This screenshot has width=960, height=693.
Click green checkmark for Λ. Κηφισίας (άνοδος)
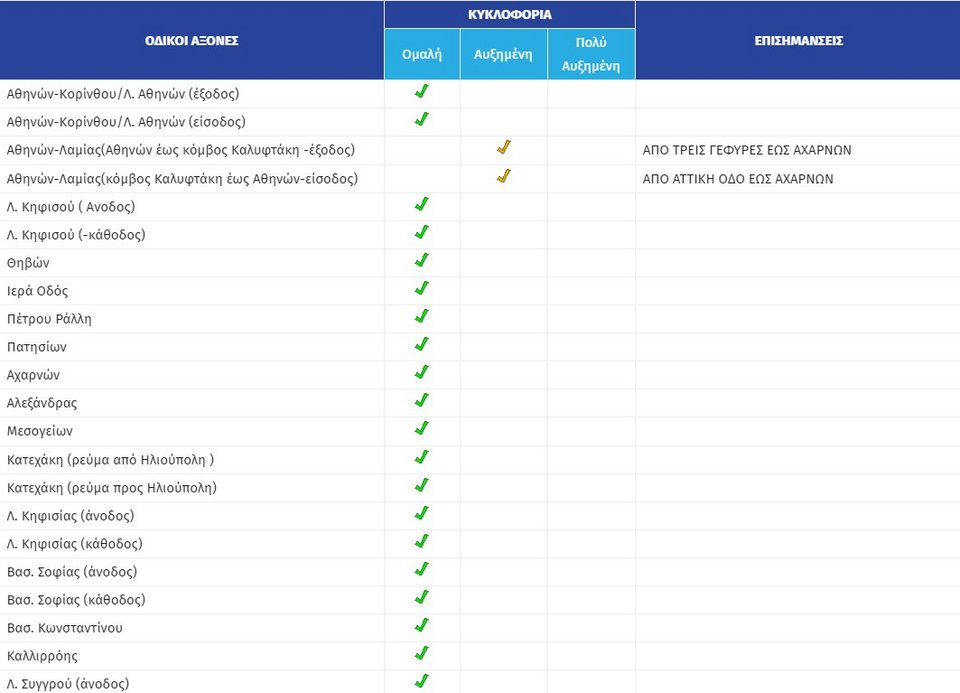[x=422, y=513]
